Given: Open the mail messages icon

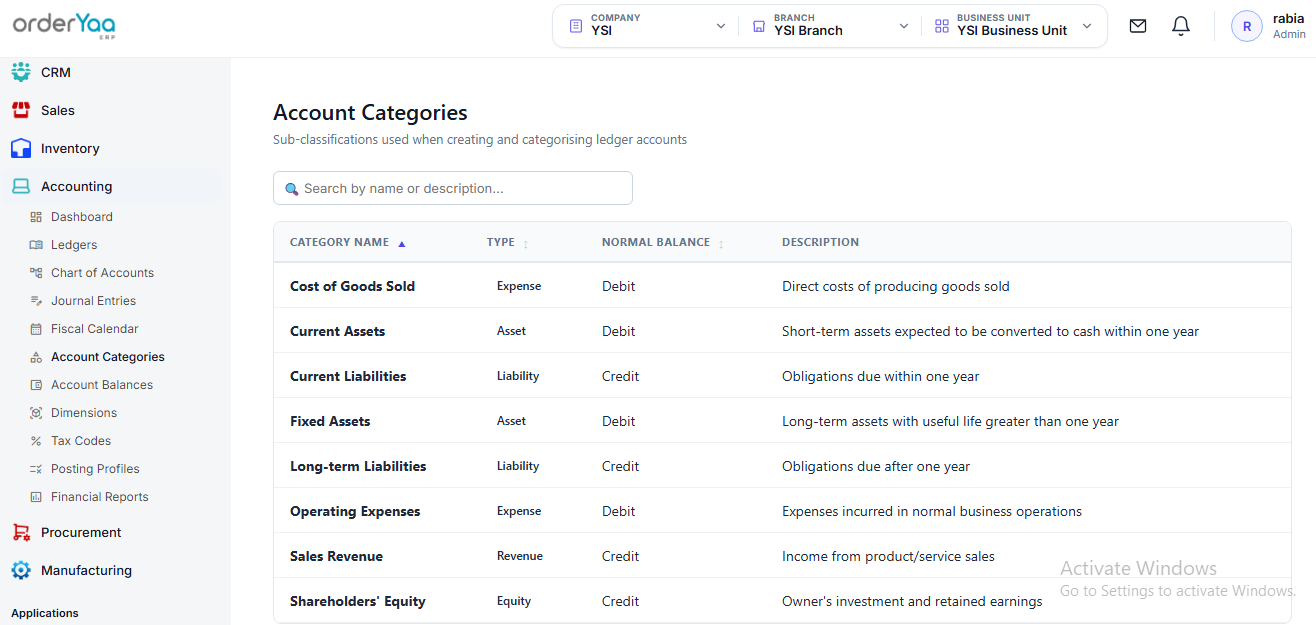Looking at the screenshot, I should click(x=1138, y=26).
